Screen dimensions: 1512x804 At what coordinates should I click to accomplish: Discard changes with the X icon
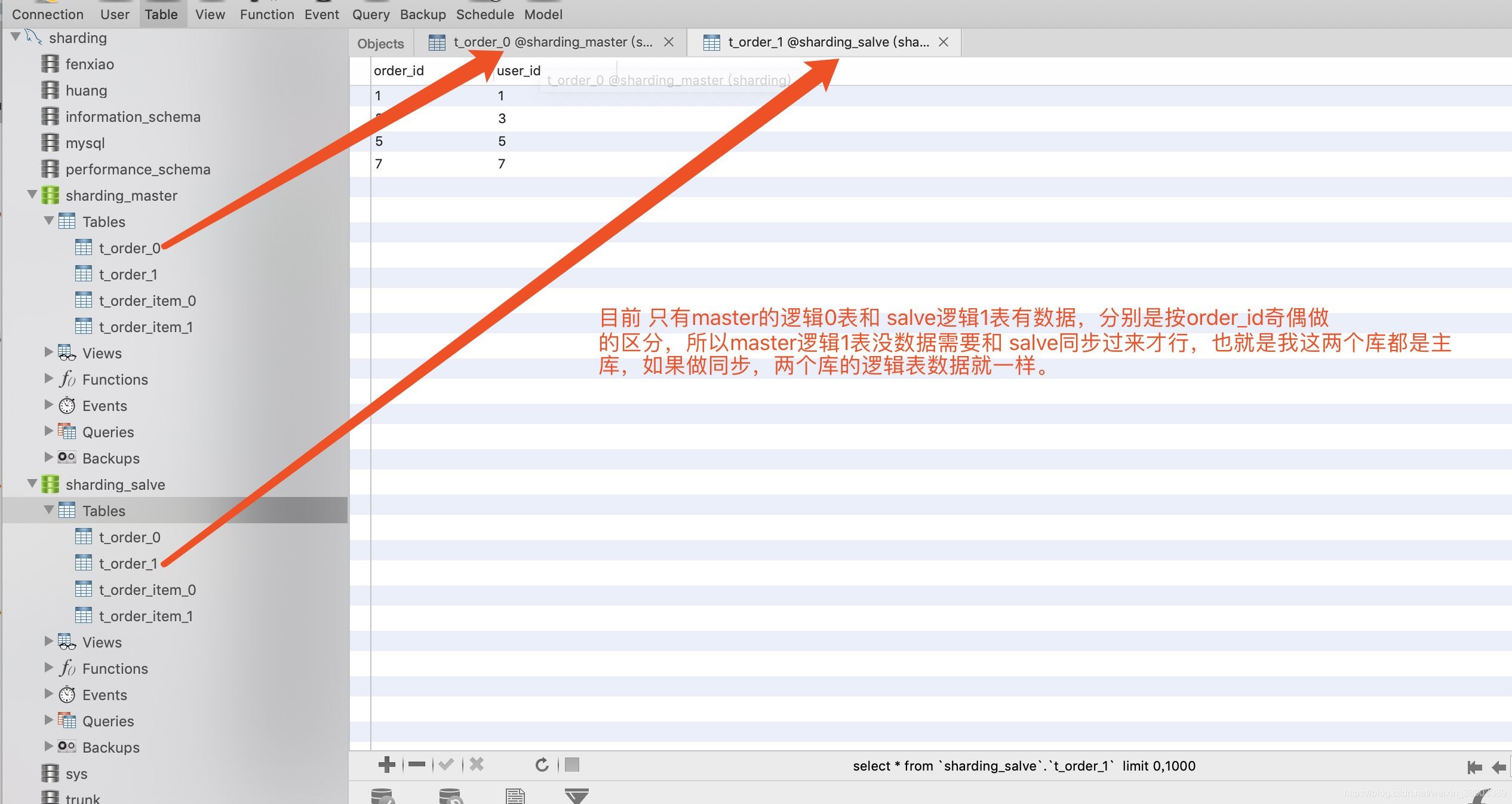coord(477,765)
